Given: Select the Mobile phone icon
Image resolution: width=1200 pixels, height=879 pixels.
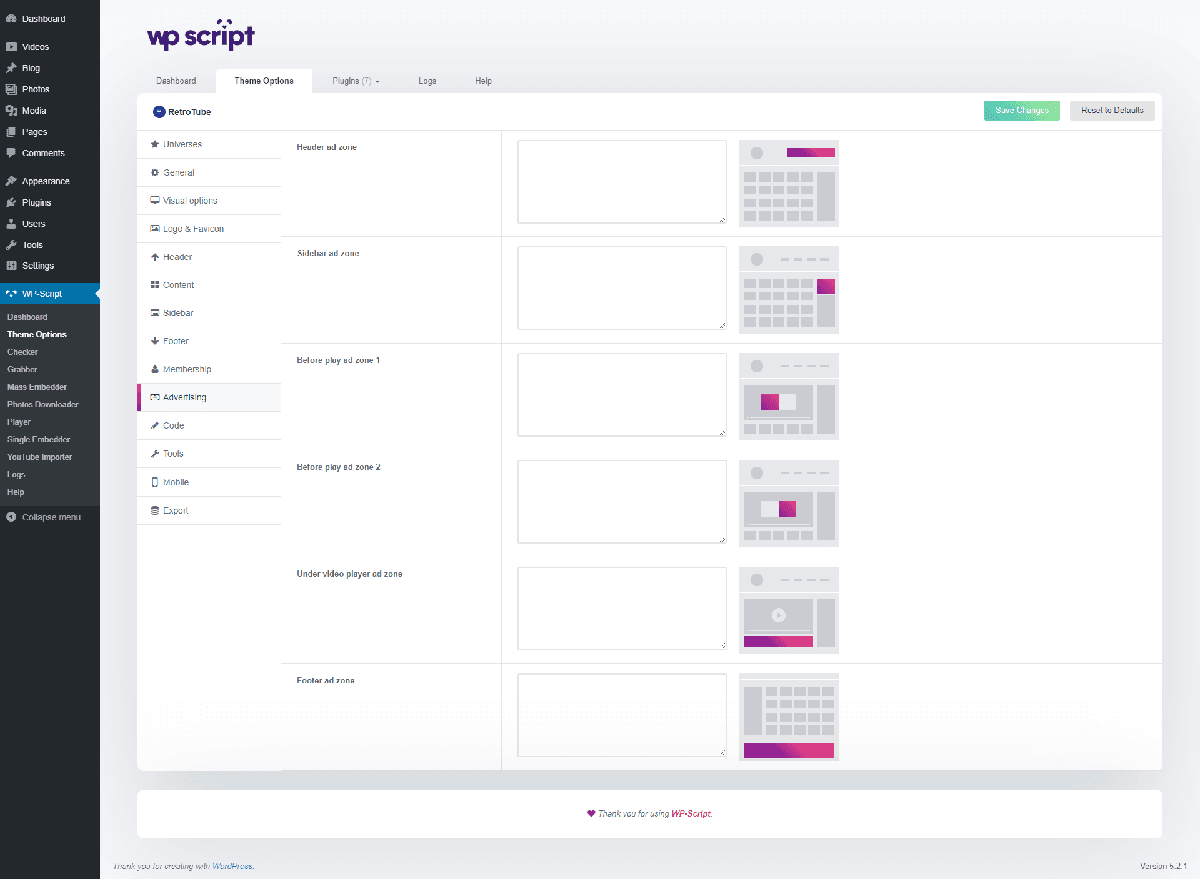Looking at the screenshot, I should [x=155, y=482].
